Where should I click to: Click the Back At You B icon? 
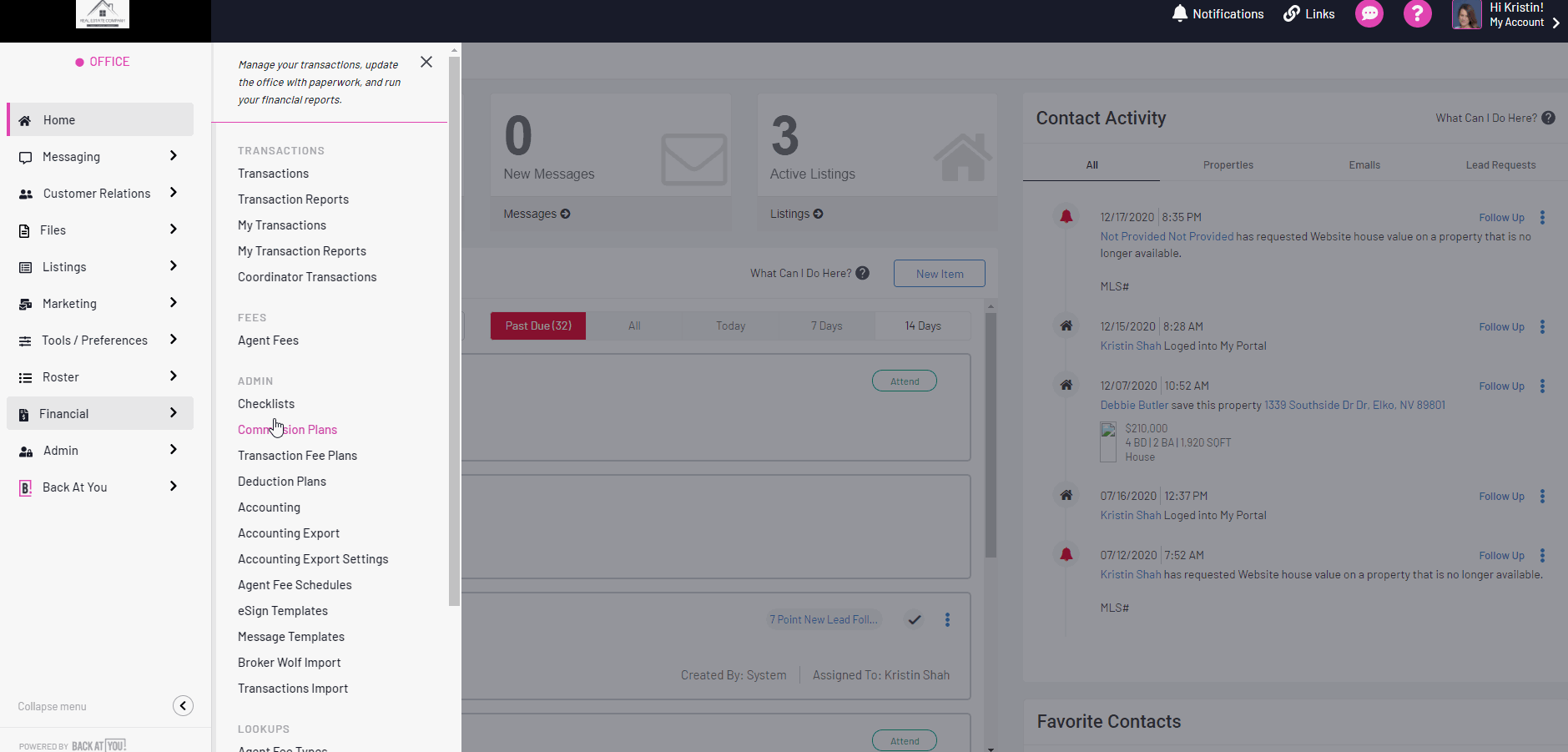pos(26,487)
